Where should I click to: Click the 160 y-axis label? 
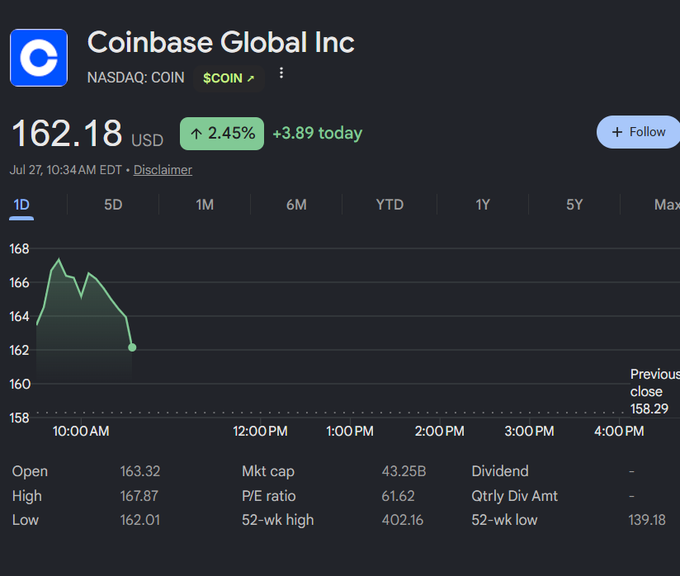point(20,384)
